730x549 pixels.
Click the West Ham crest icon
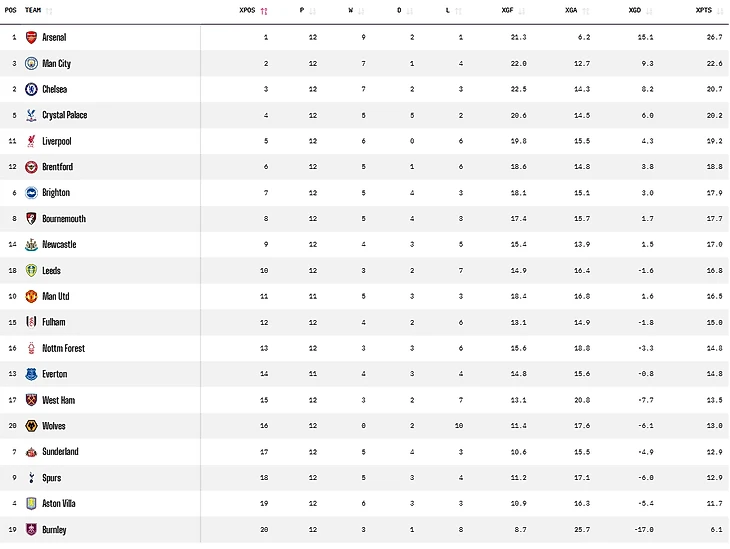point(31,400)
